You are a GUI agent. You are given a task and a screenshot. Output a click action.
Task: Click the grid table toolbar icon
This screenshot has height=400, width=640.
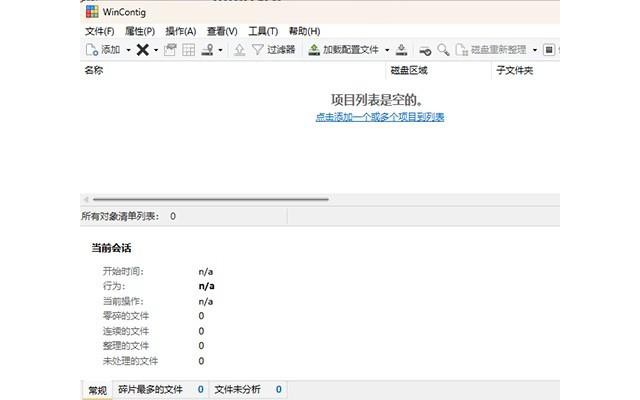pos(189,50)
